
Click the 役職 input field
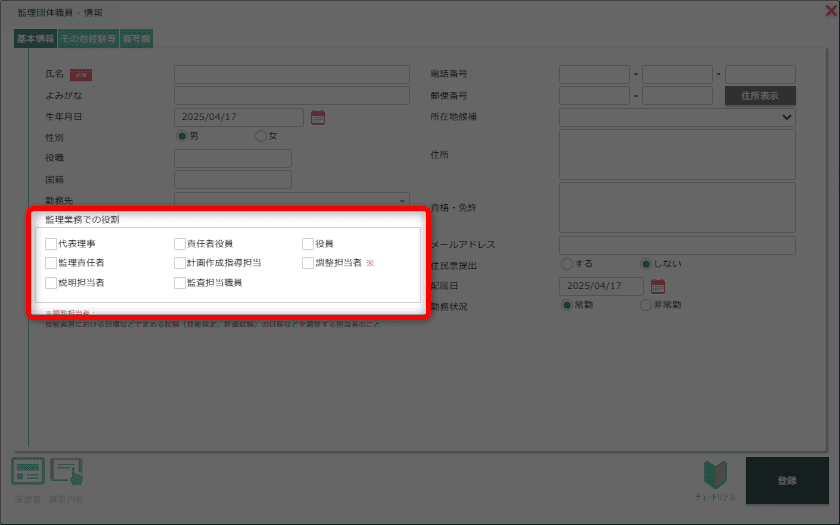point(233,159)
